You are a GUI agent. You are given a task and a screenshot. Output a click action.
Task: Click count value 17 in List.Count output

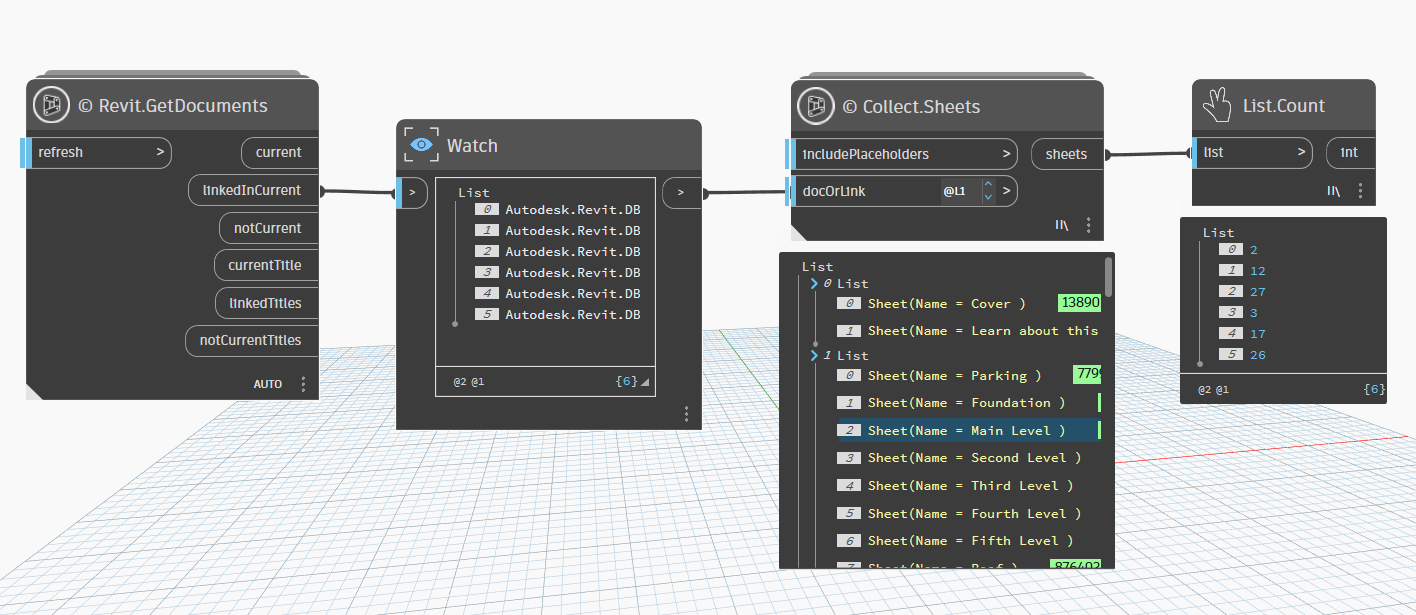click(1257, 334)
